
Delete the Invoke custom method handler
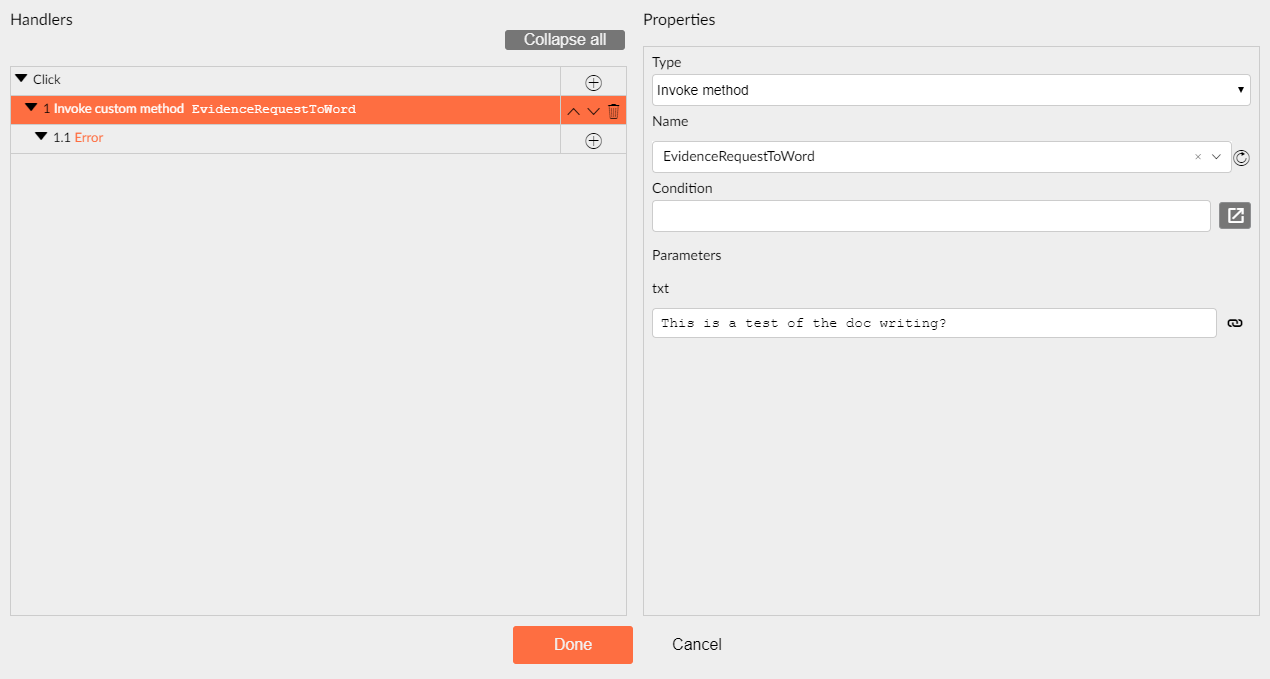point(614,111)
